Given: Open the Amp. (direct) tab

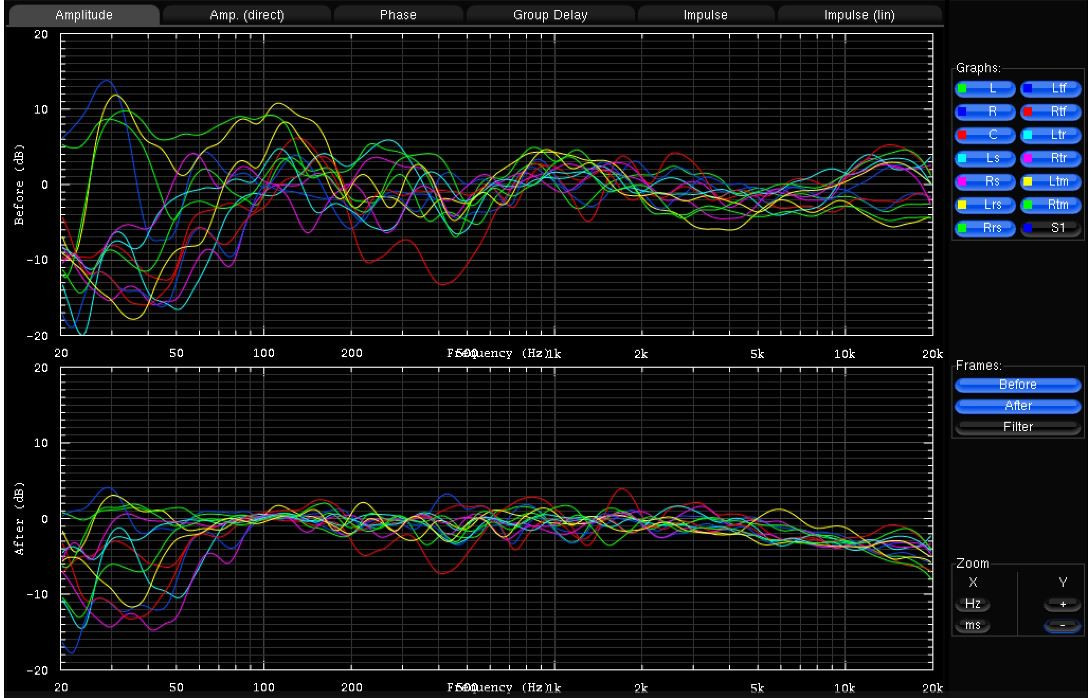Looking at the screenshot, I should tap(245, 15).
